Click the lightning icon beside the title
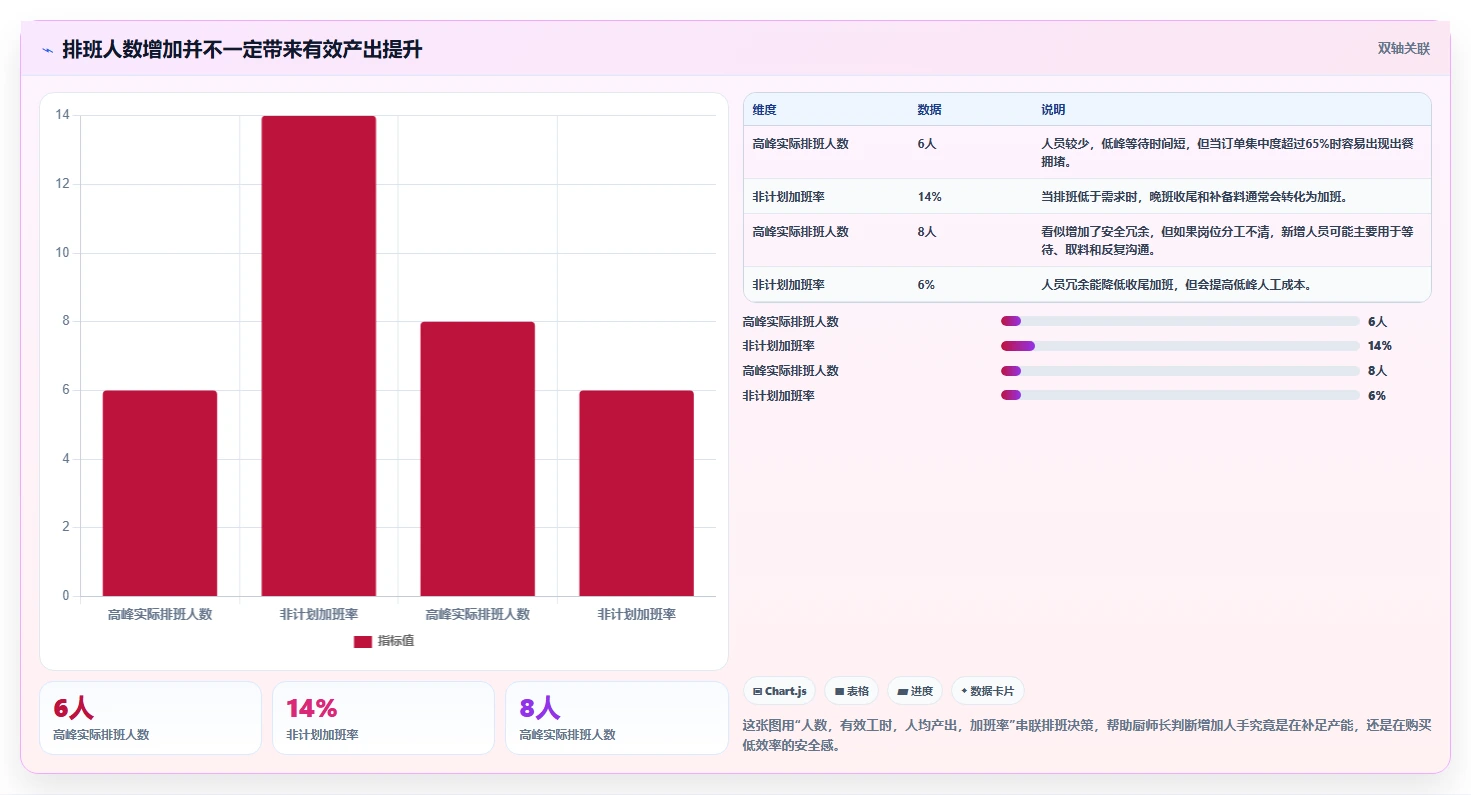1471x795 pixels. point(47,50)
